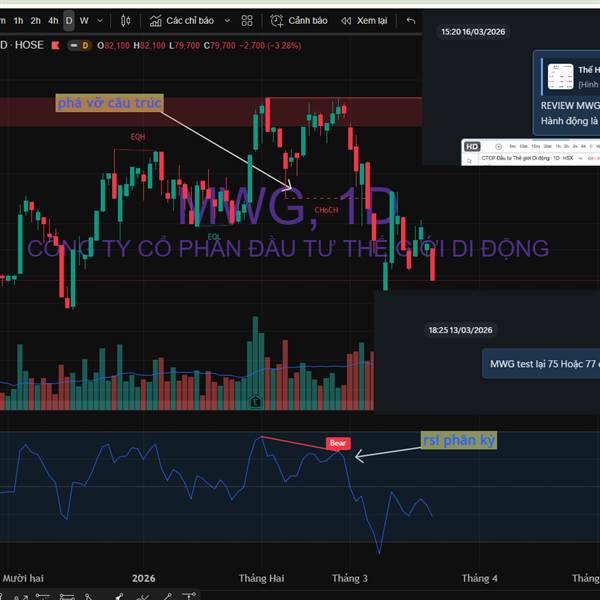Select the 'rsi phân kỳ' text note

coord(459,440)
